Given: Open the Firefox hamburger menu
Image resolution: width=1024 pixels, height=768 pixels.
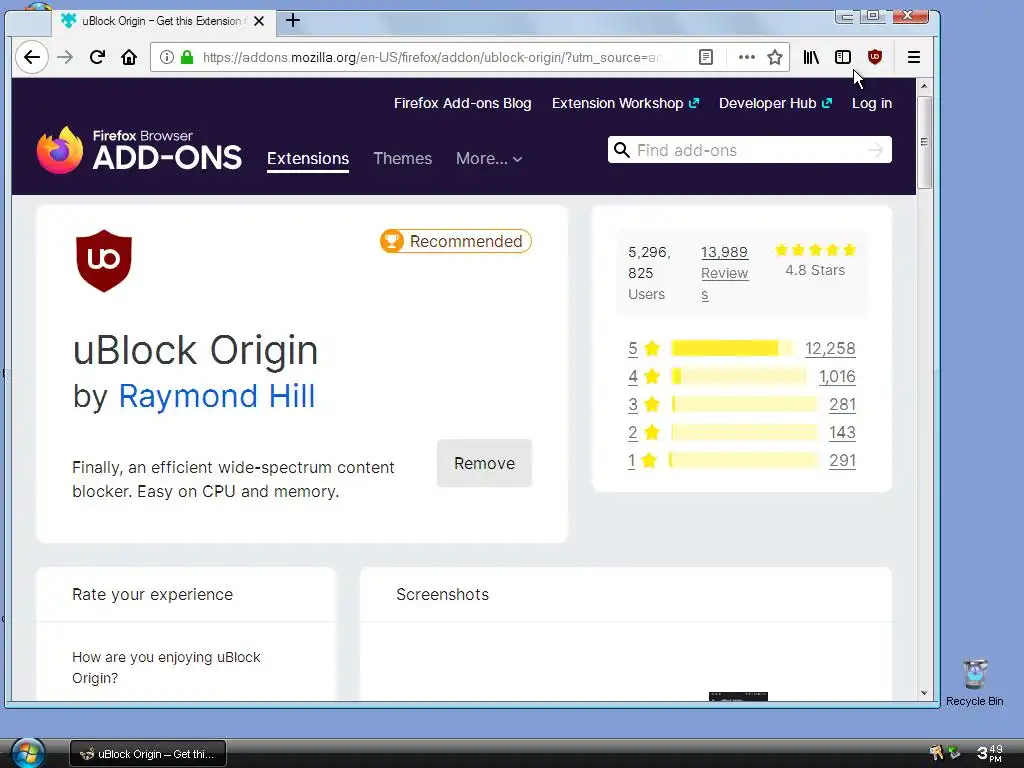Looking at the screenshot, I should coord(914,57).
